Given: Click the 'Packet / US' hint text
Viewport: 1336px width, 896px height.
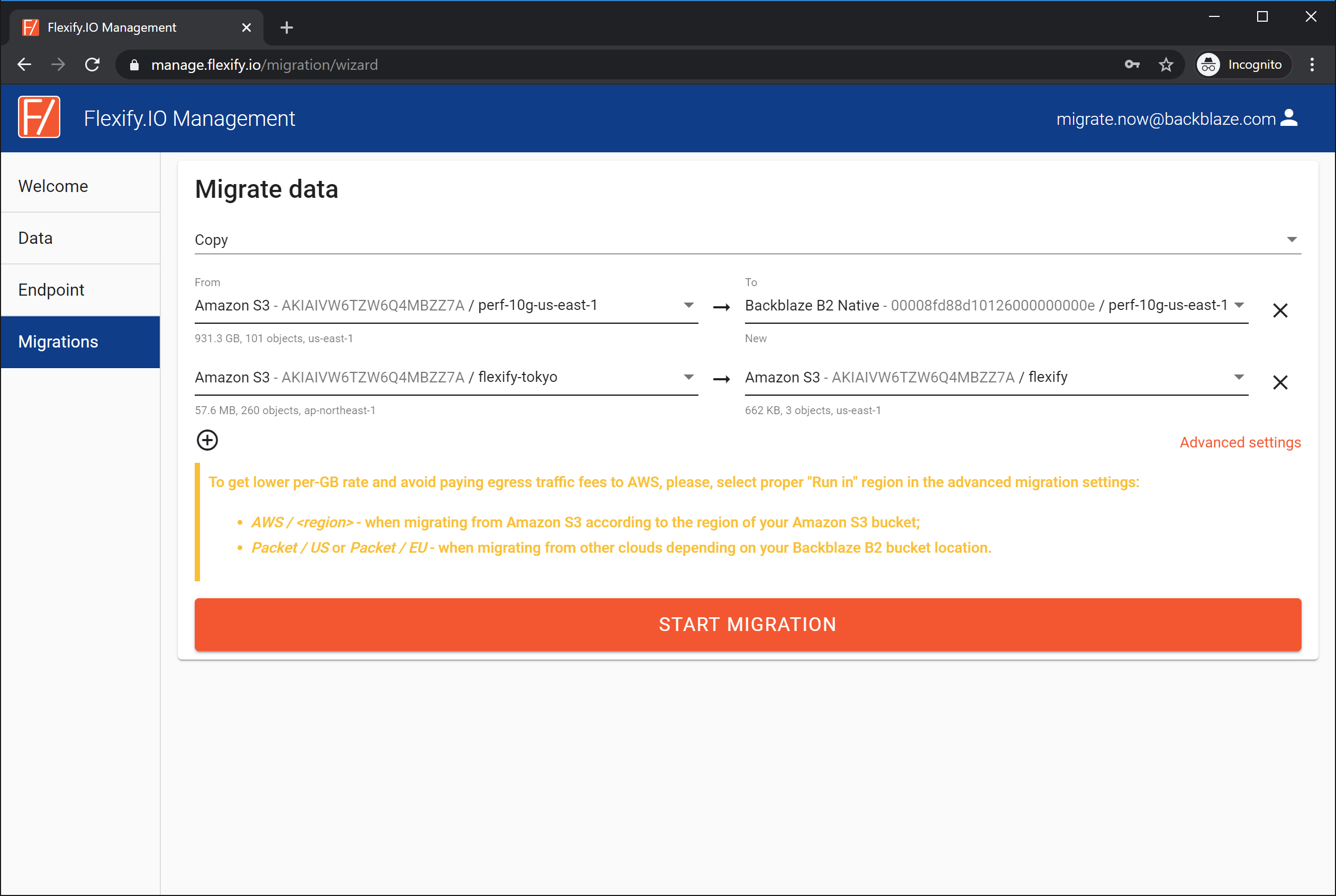Looking at the screenshot, I should 290,547.
